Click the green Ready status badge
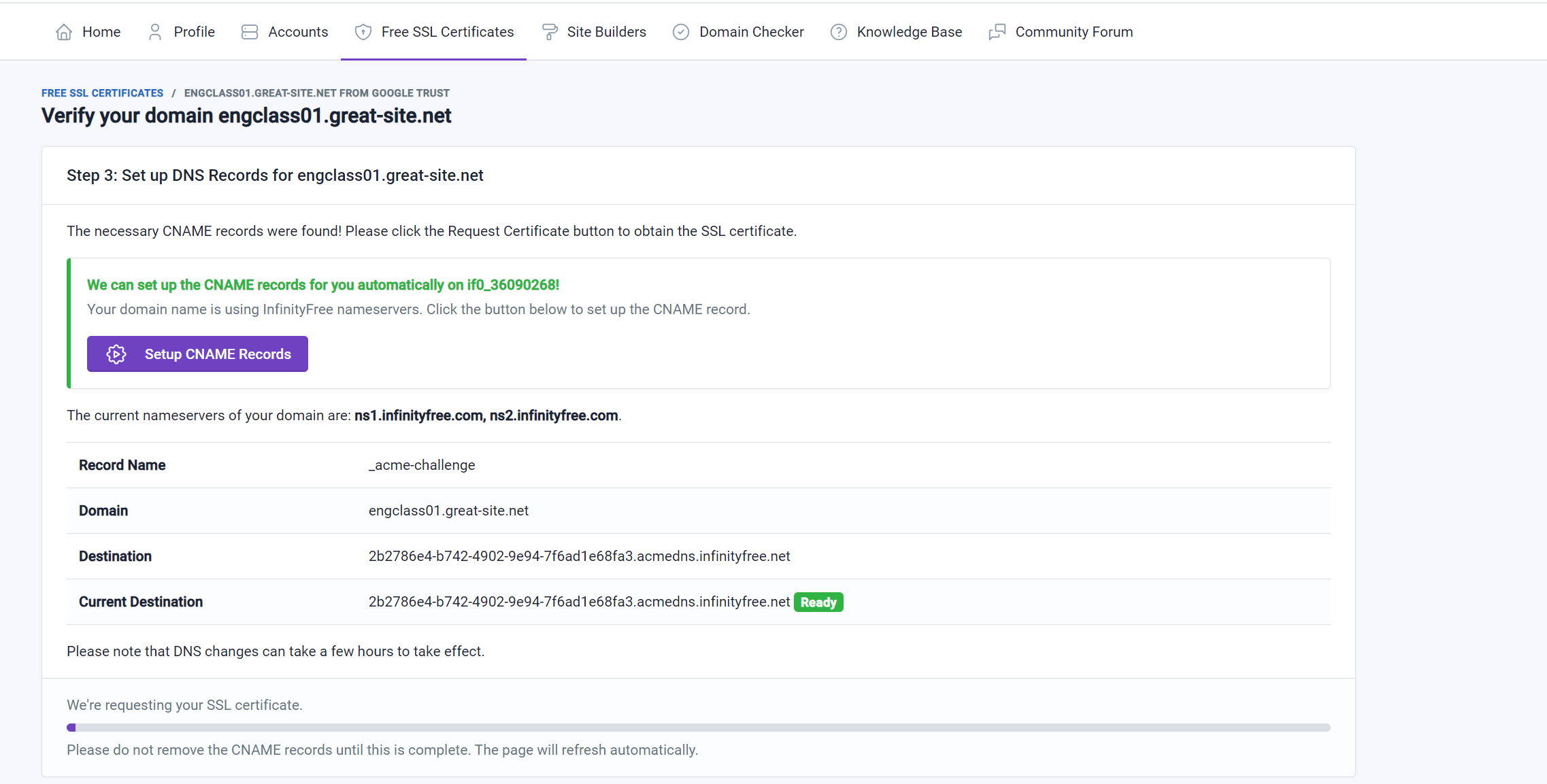 point(818,602)
